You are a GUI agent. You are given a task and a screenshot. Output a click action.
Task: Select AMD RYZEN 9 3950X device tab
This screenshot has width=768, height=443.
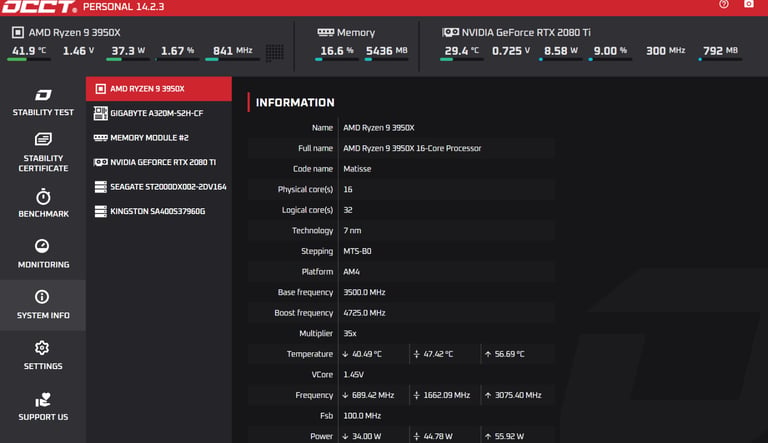coord(159,89)
